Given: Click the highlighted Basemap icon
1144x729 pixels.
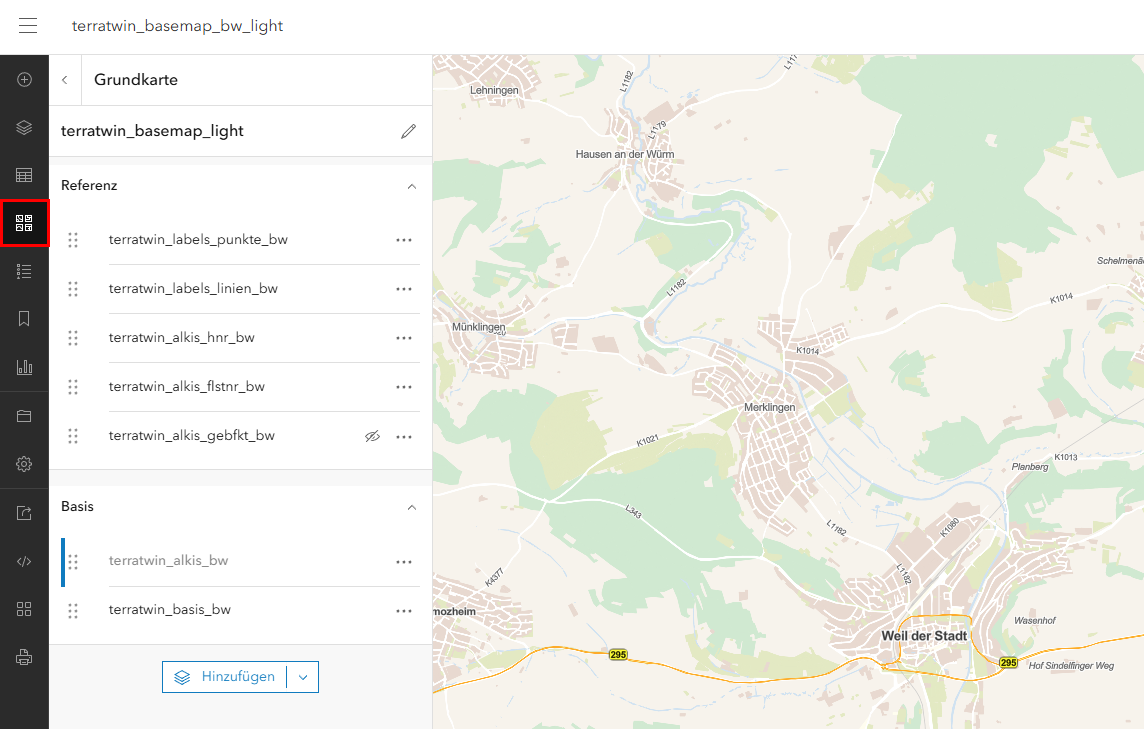Looking at the screenshot, I should click(x=25, y=223).
